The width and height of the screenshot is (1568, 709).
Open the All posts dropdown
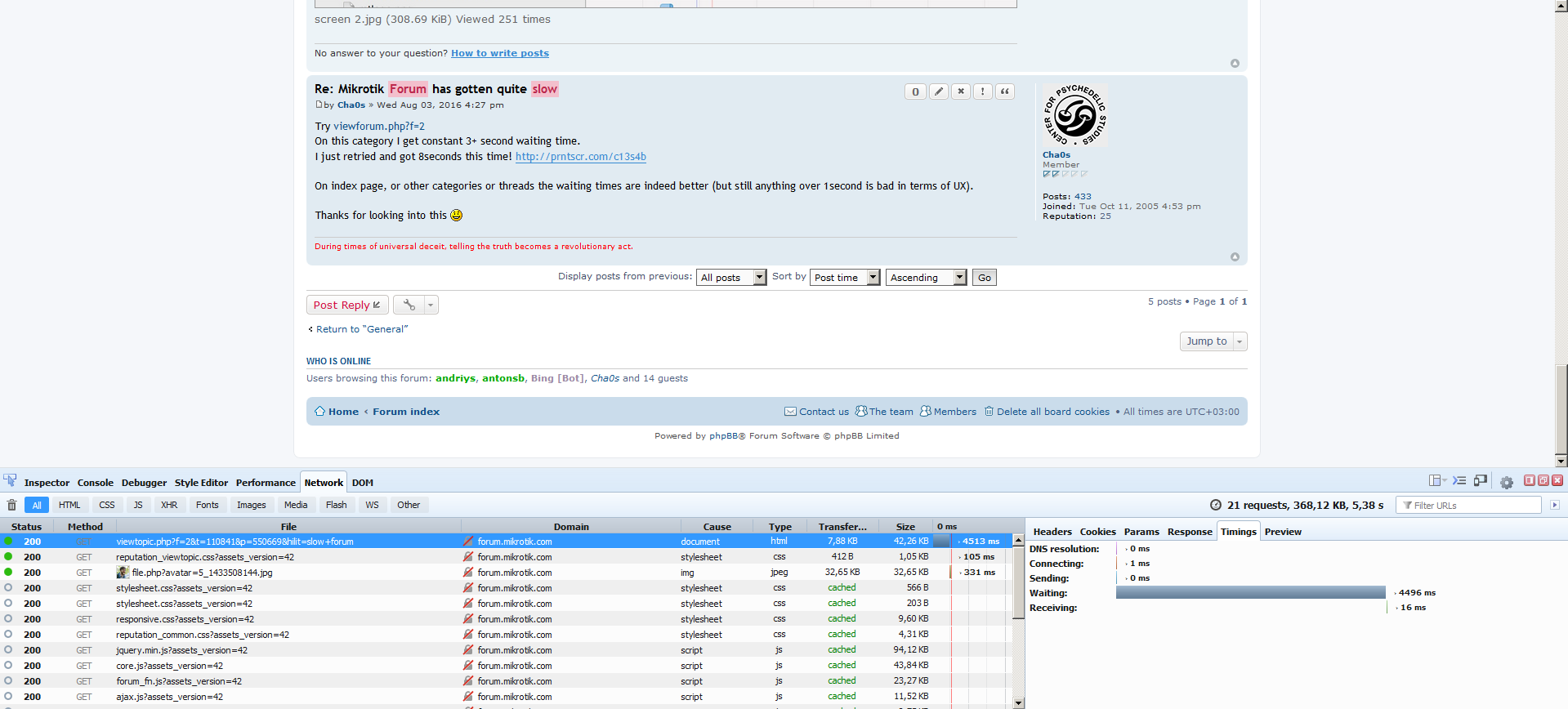(x=731, y=278)
